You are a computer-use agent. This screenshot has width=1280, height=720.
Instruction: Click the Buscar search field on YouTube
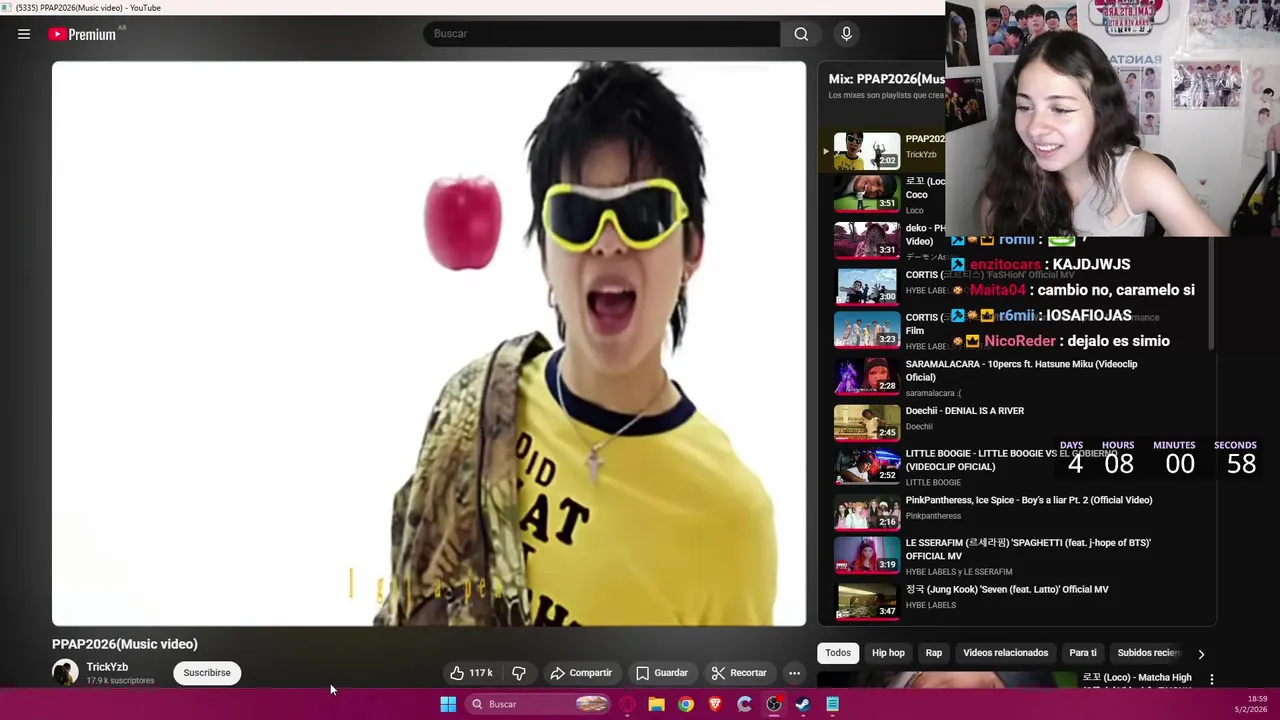602,34
